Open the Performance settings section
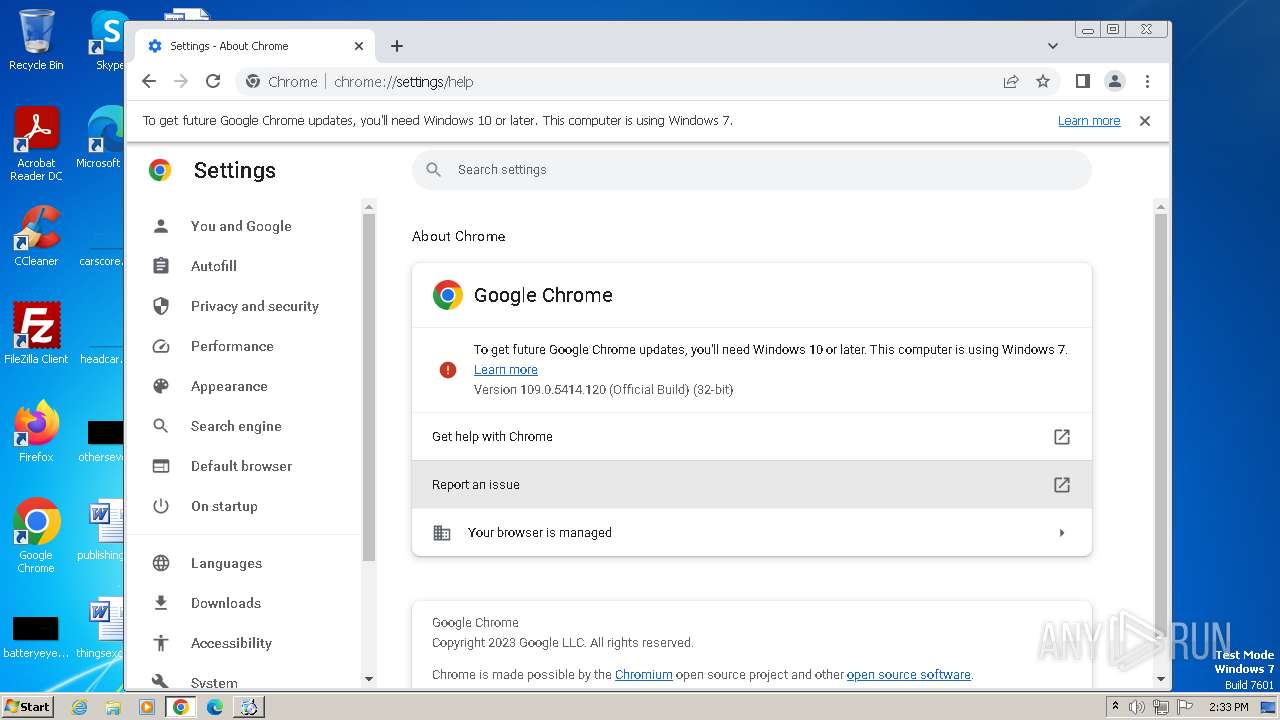1280x720 pixels. tap(232, 346)
